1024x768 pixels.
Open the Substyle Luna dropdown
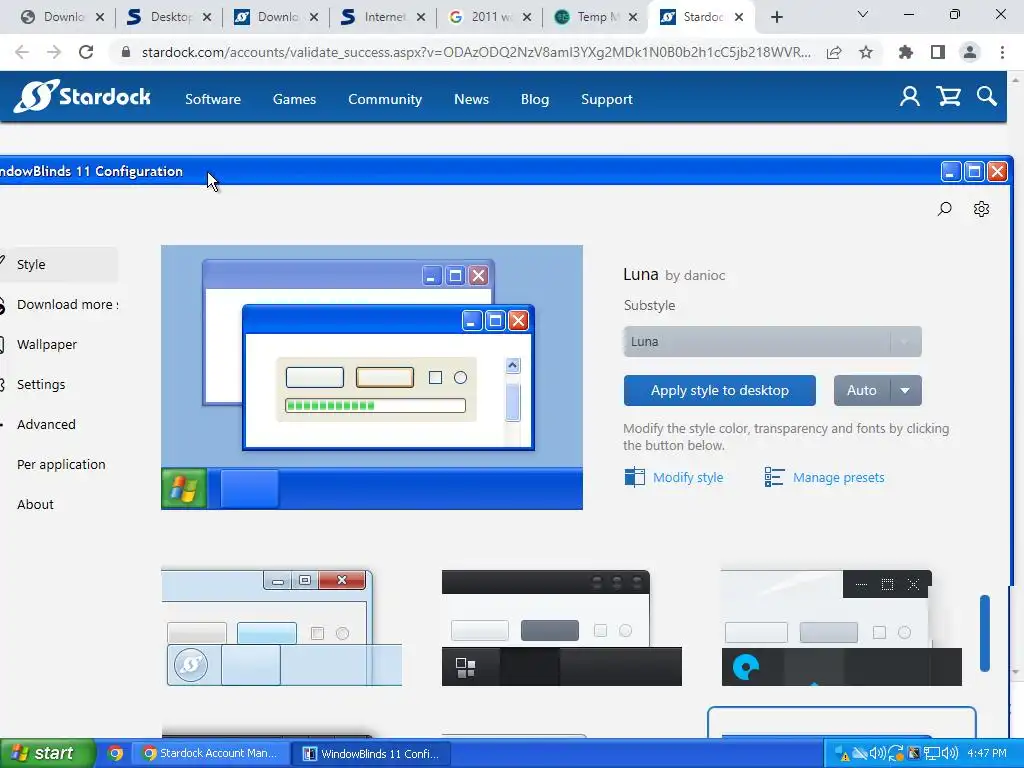coord(772,342)
